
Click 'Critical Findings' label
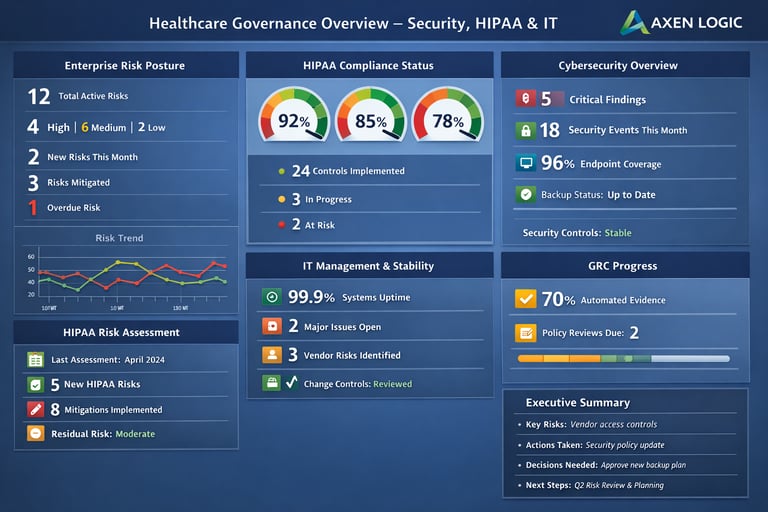pyautogui.click(x=607, y=99)
